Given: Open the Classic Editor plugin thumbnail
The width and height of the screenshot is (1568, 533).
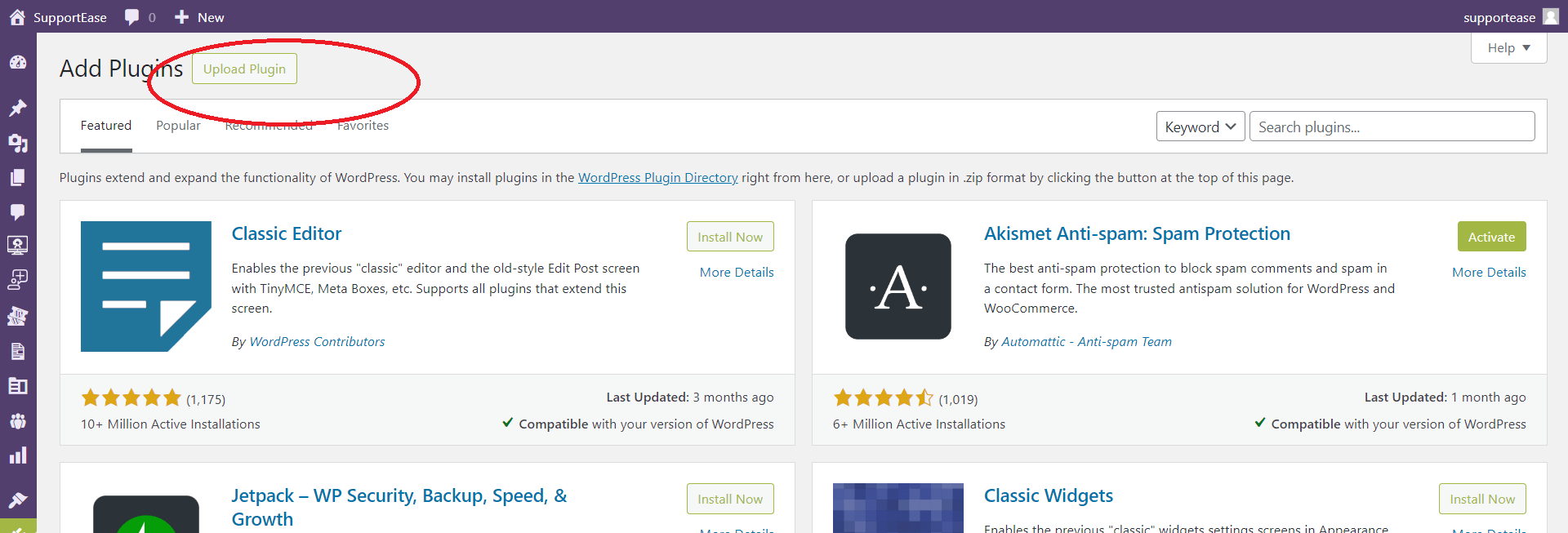Looking at the screenshot, I should (146, 286).
